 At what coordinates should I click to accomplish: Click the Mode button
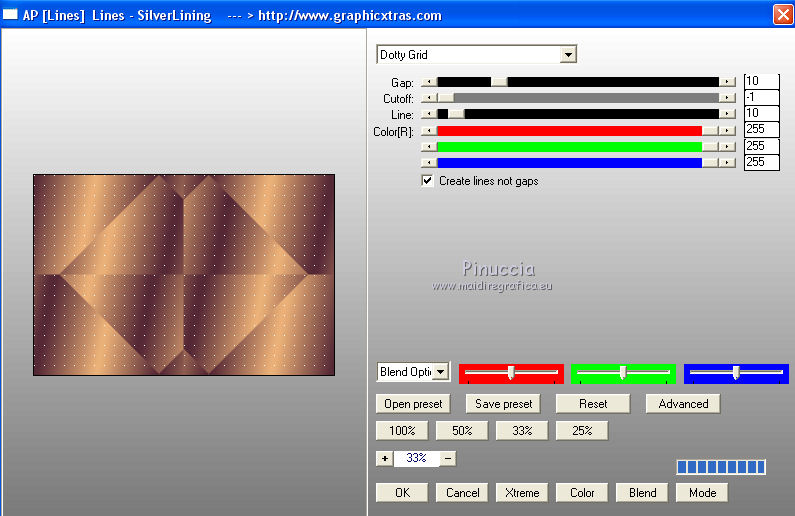pos(702,493)
